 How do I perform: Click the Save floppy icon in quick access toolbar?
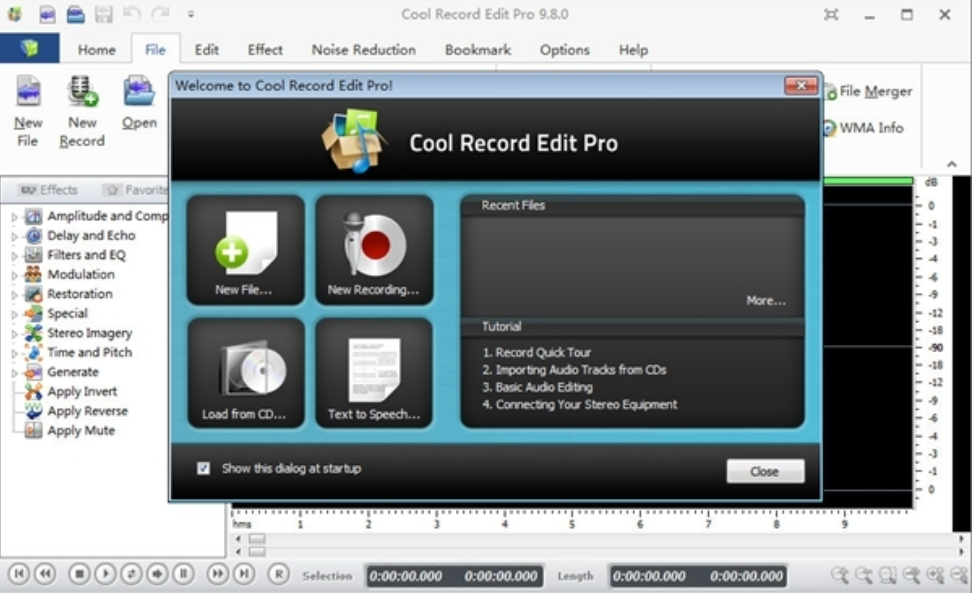104,14
